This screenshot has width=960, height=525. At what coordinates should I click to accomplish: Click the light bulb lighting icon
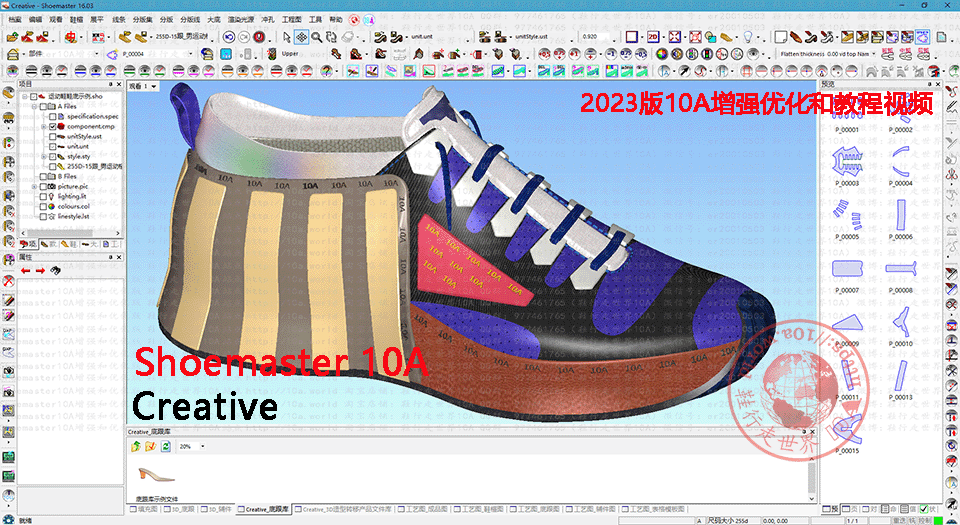(x=748, y=37)
